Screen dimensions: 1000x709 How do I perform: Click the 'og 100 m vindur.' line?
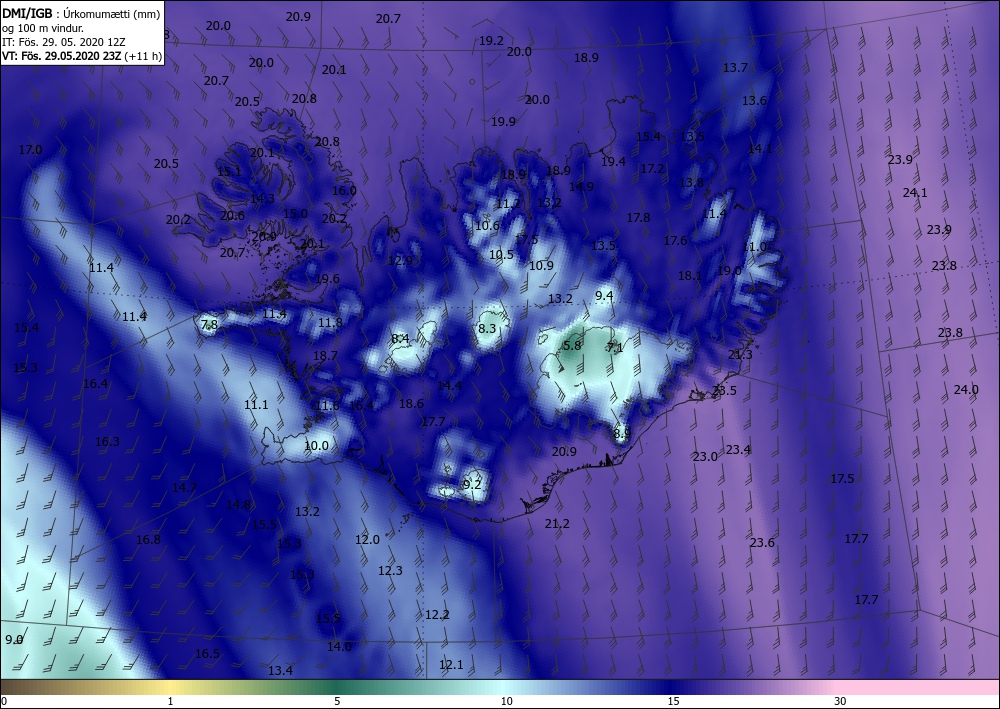click(43, 28)
